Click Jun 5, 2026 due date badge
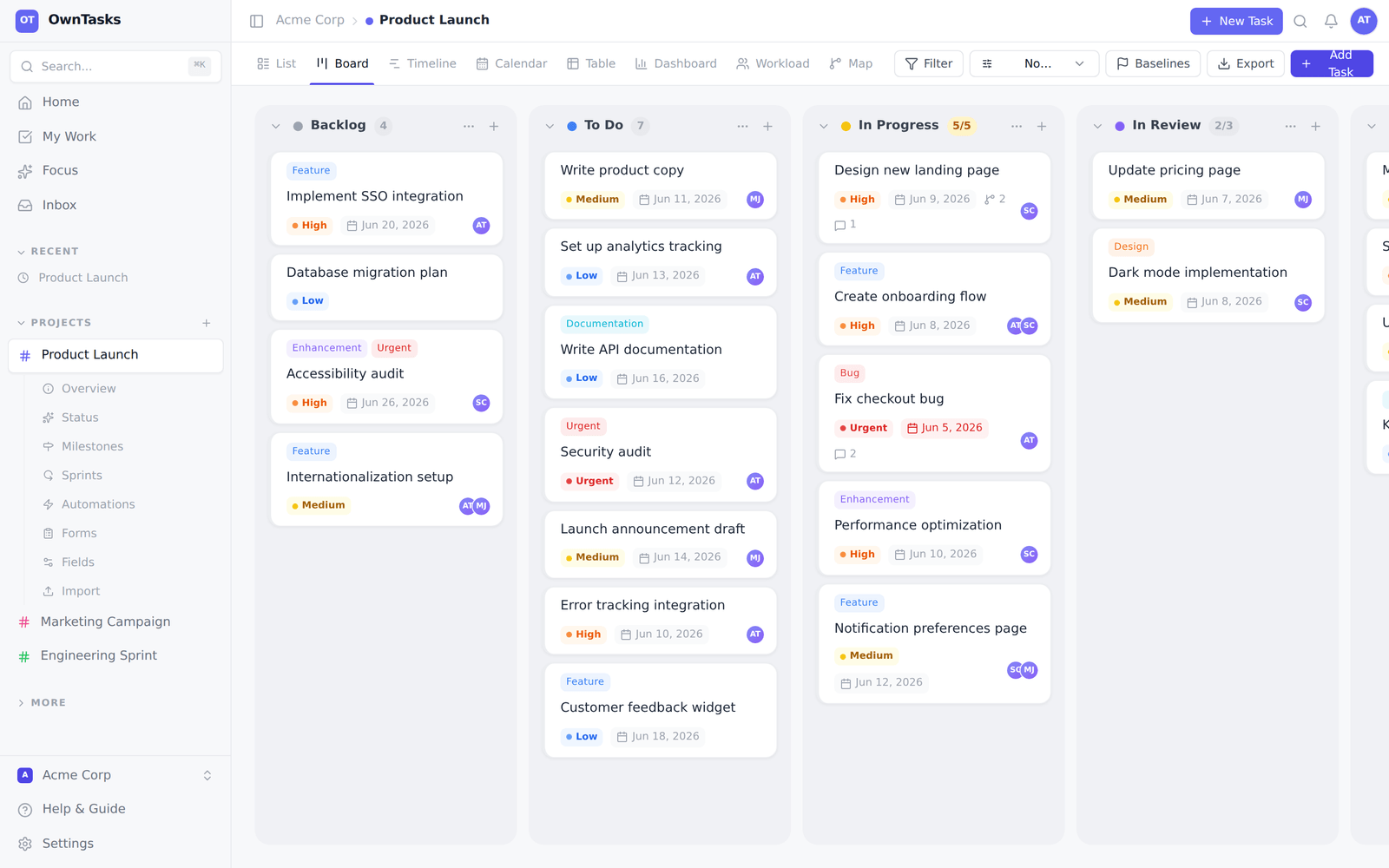 [945, 428]
